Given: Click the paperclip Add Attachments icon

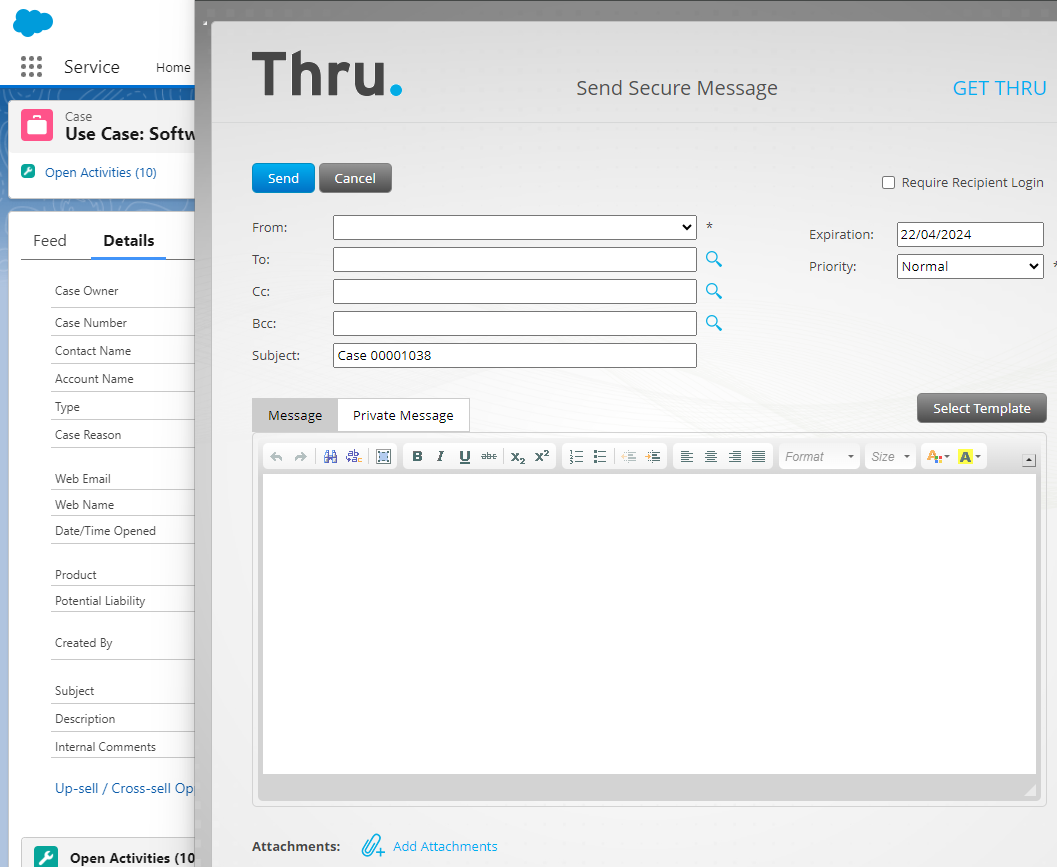Looking at the screenshot, I should (373, 846).
